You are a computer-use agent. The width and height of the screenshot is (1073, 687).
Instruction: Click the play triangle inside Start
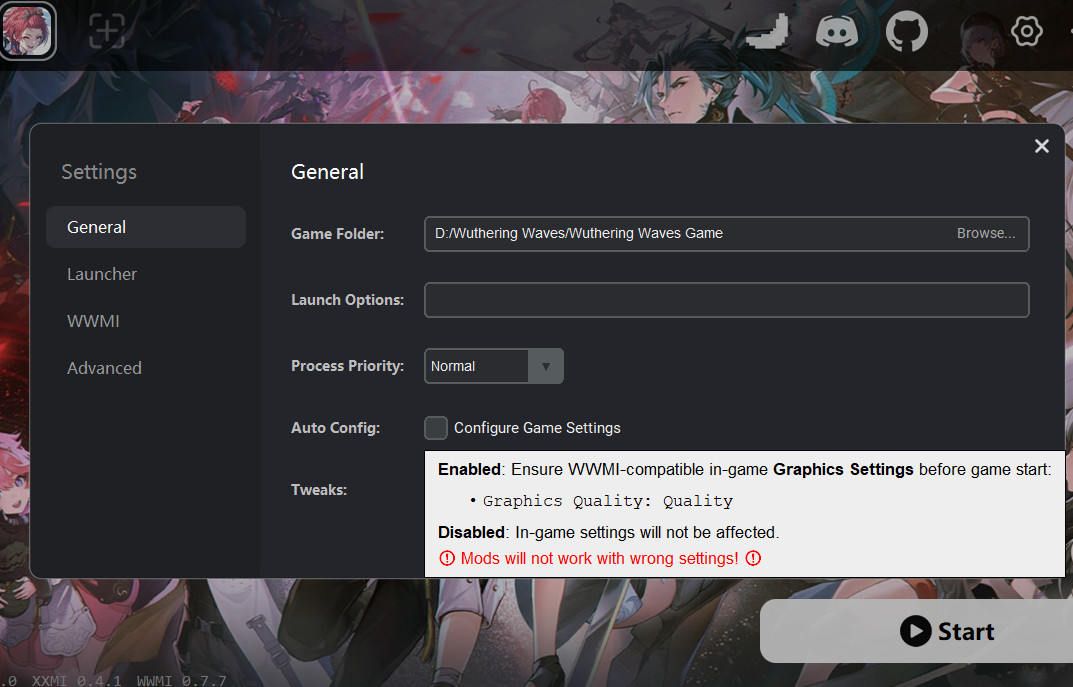click(916, 631)
